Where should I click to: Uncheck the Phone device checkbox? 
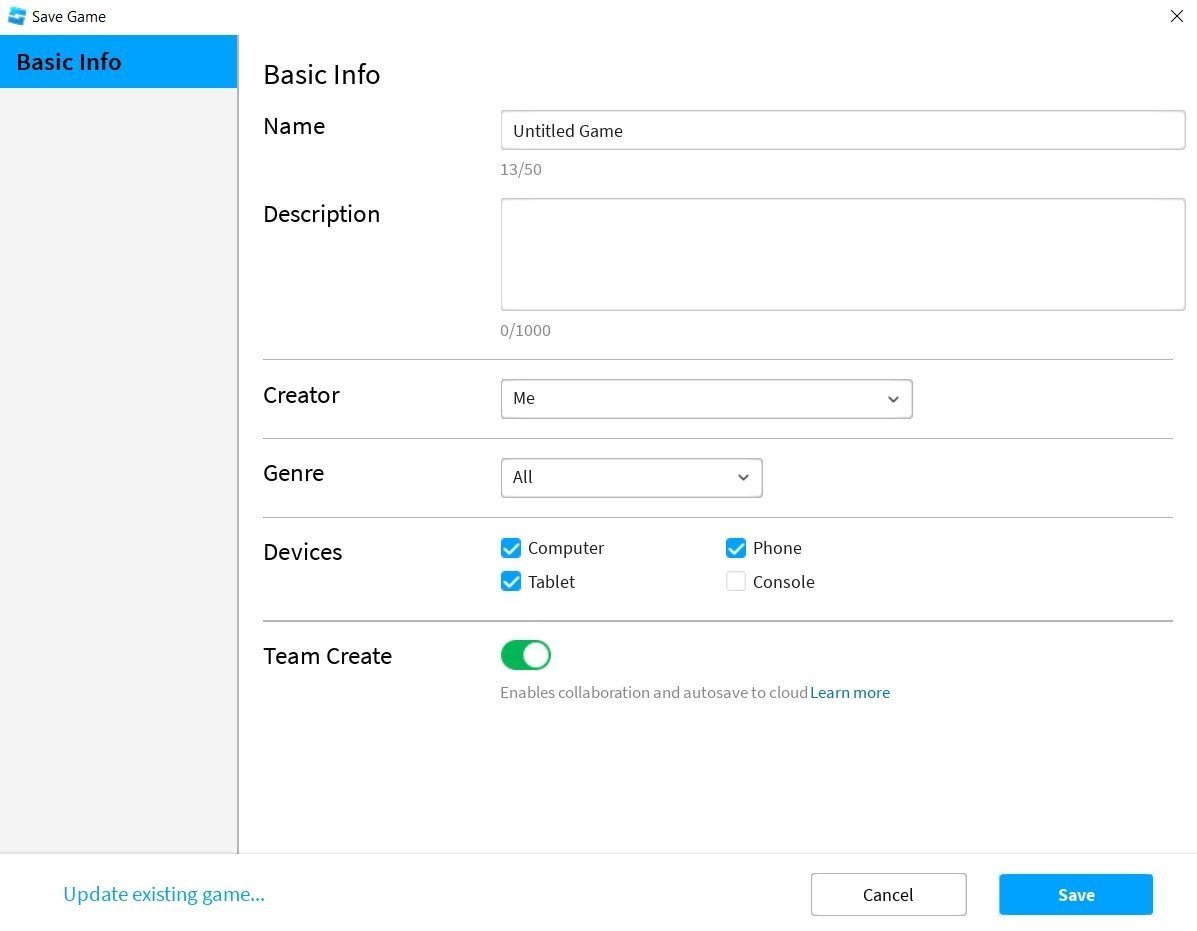[736, 548]
